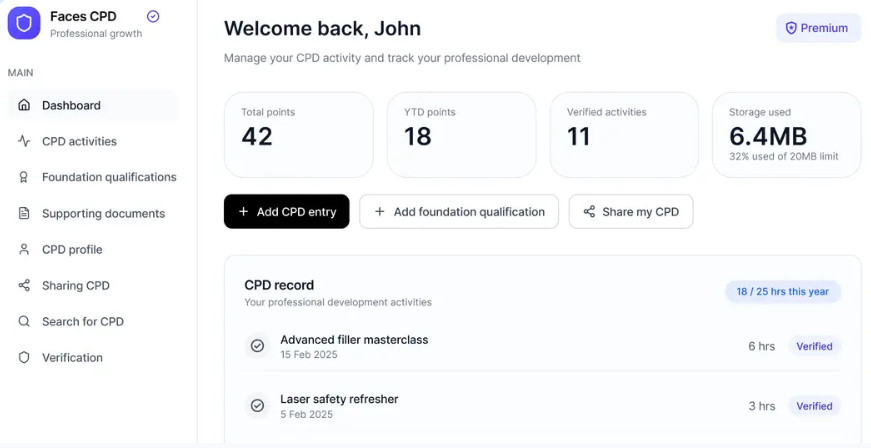Click Add foundation qualification button

459,212
